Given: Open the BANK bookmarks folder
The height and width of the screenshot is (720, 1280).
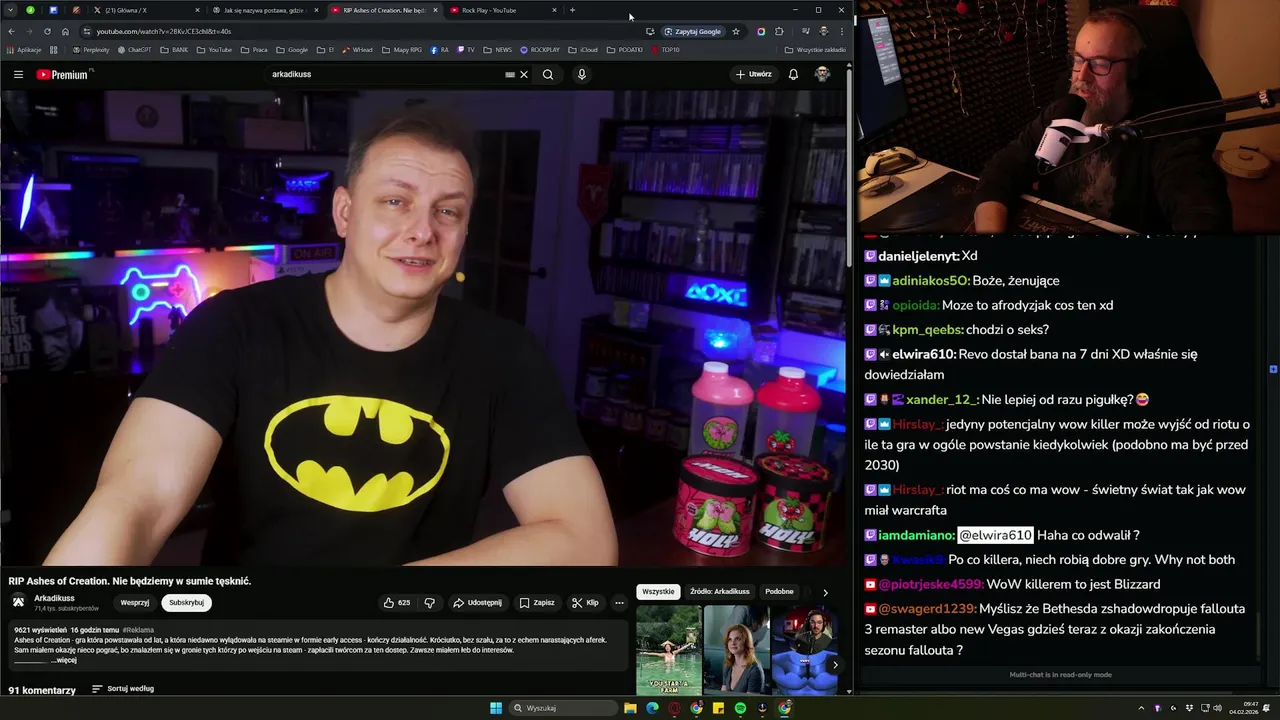Looking at the screenshot, I should click(174, 49).
